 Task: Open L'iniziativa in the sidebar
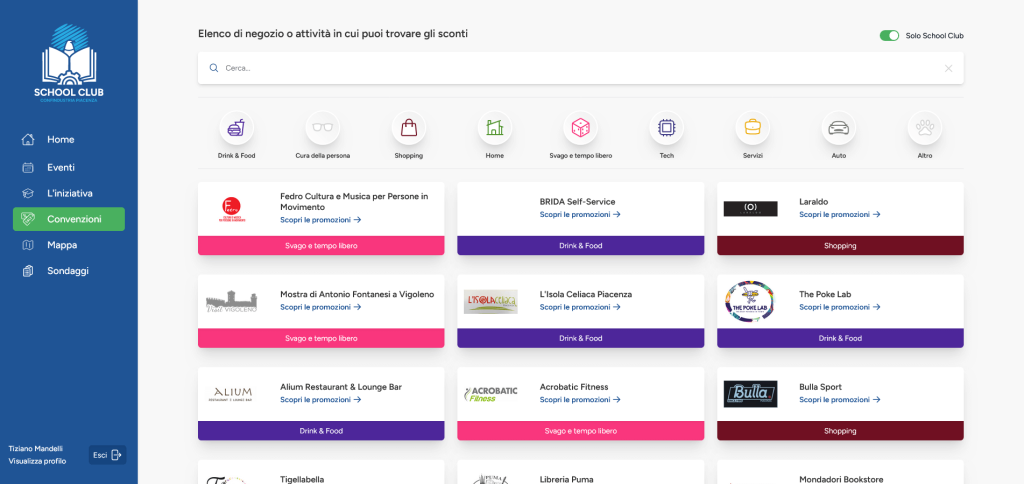point(69,193)
